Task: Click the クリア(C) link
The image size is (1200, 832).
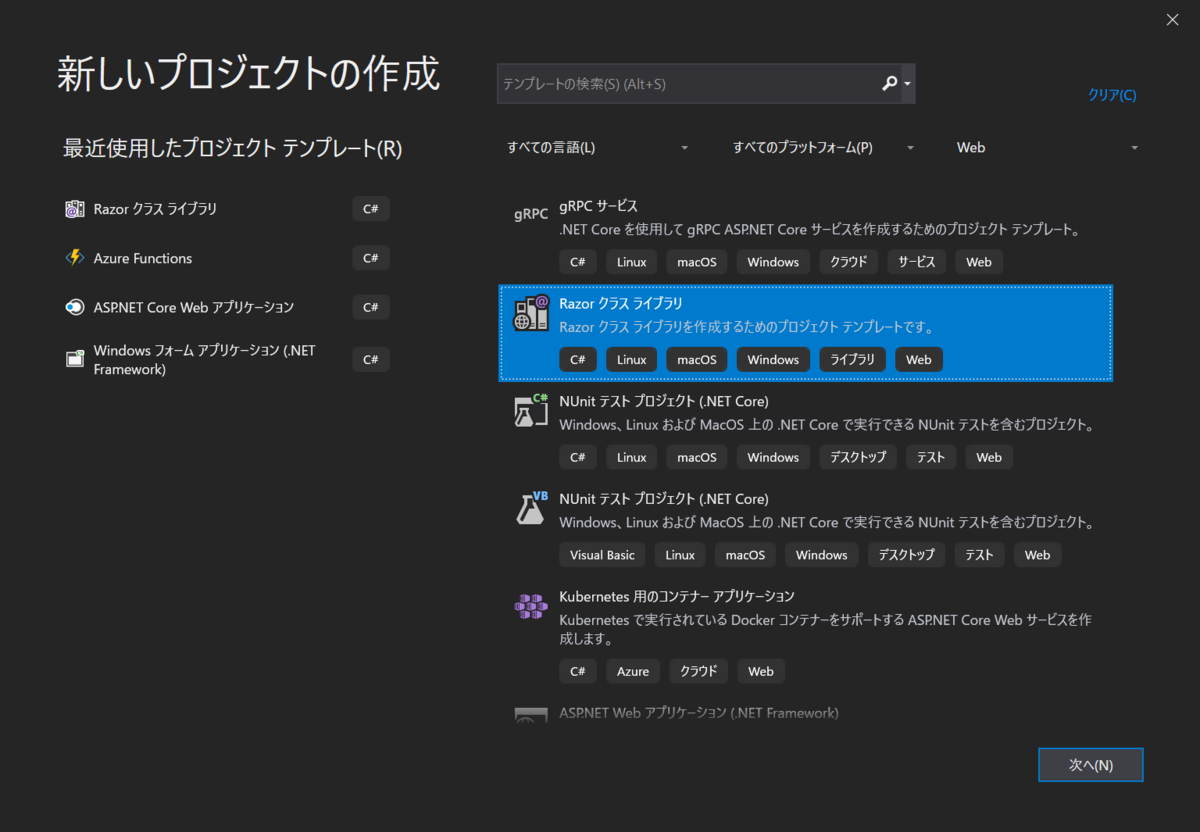Action: point(1111,95)
